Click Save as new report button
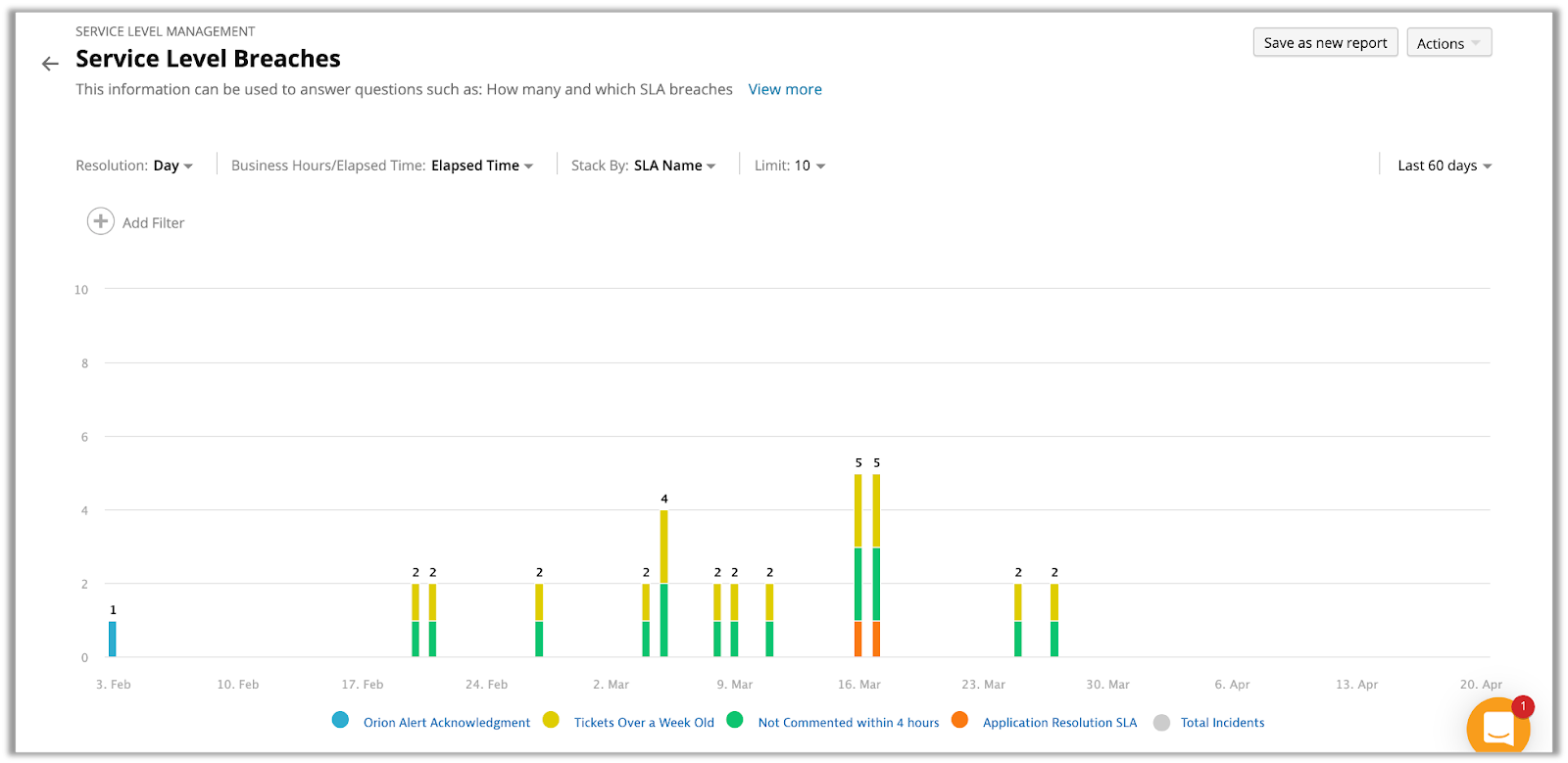 [1325, 43]
